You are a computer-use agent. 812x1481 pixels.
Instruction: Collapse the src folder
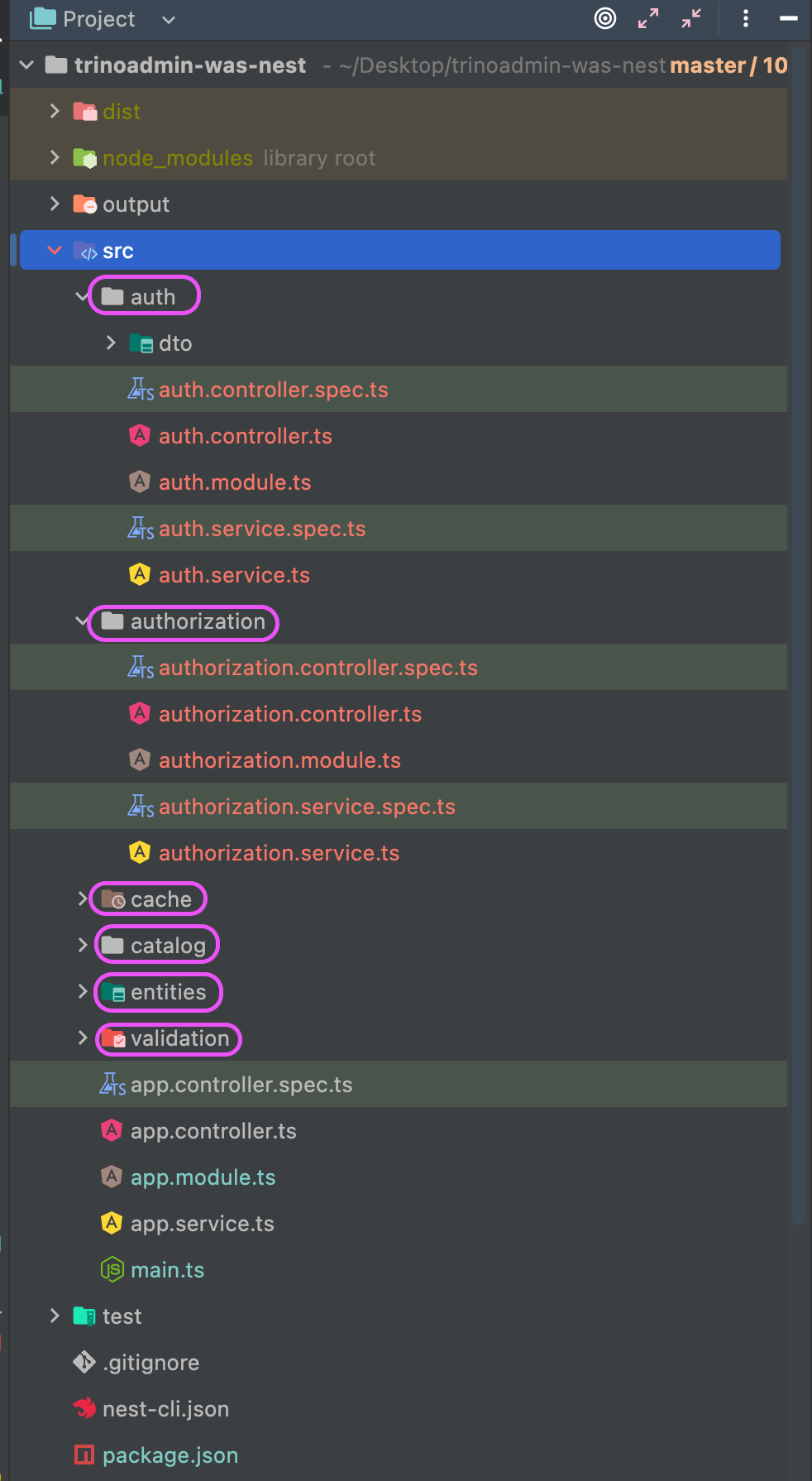click(55, 250)
